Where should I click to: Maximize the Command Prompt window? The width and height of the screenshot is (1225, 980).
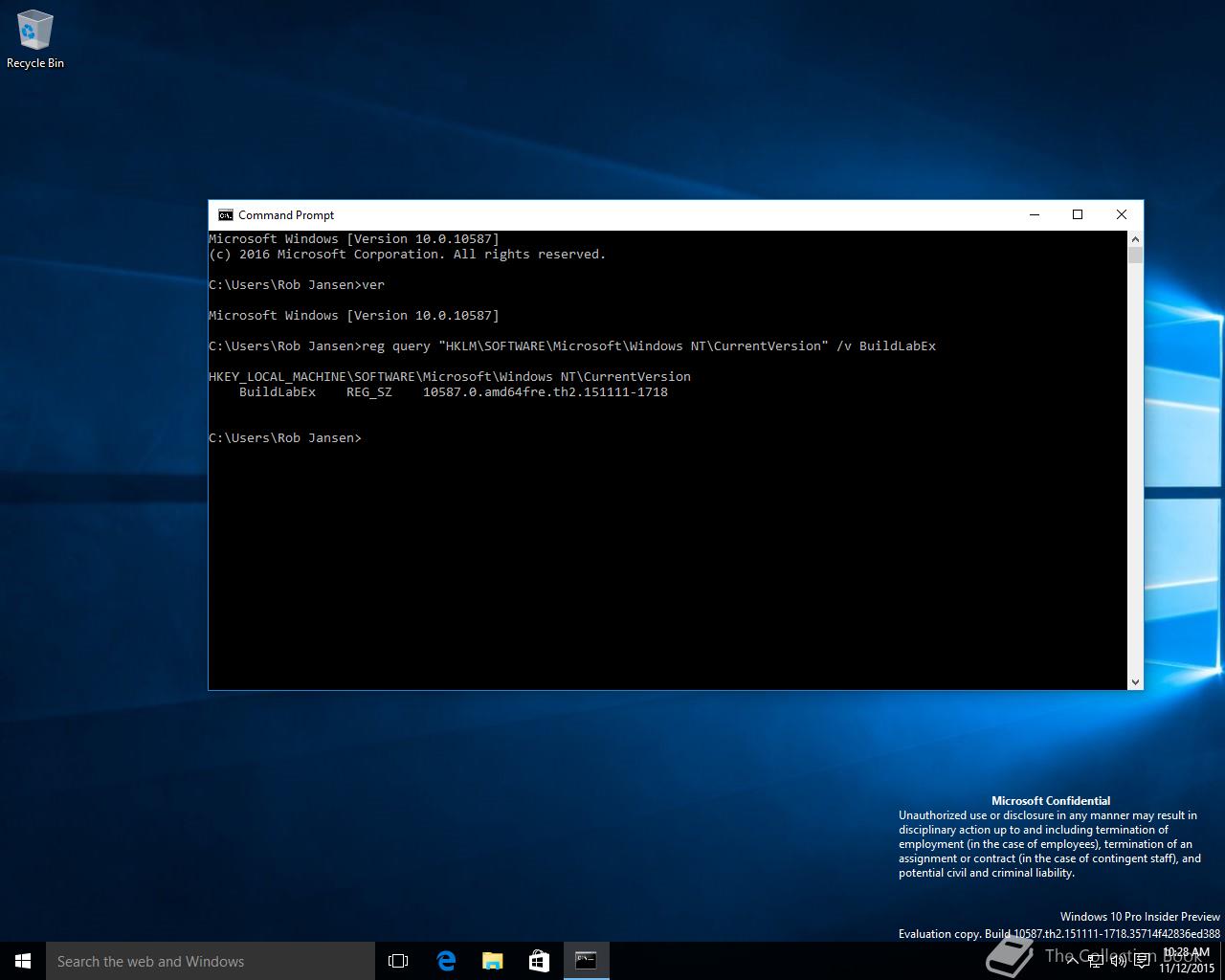coord(1078,215)
